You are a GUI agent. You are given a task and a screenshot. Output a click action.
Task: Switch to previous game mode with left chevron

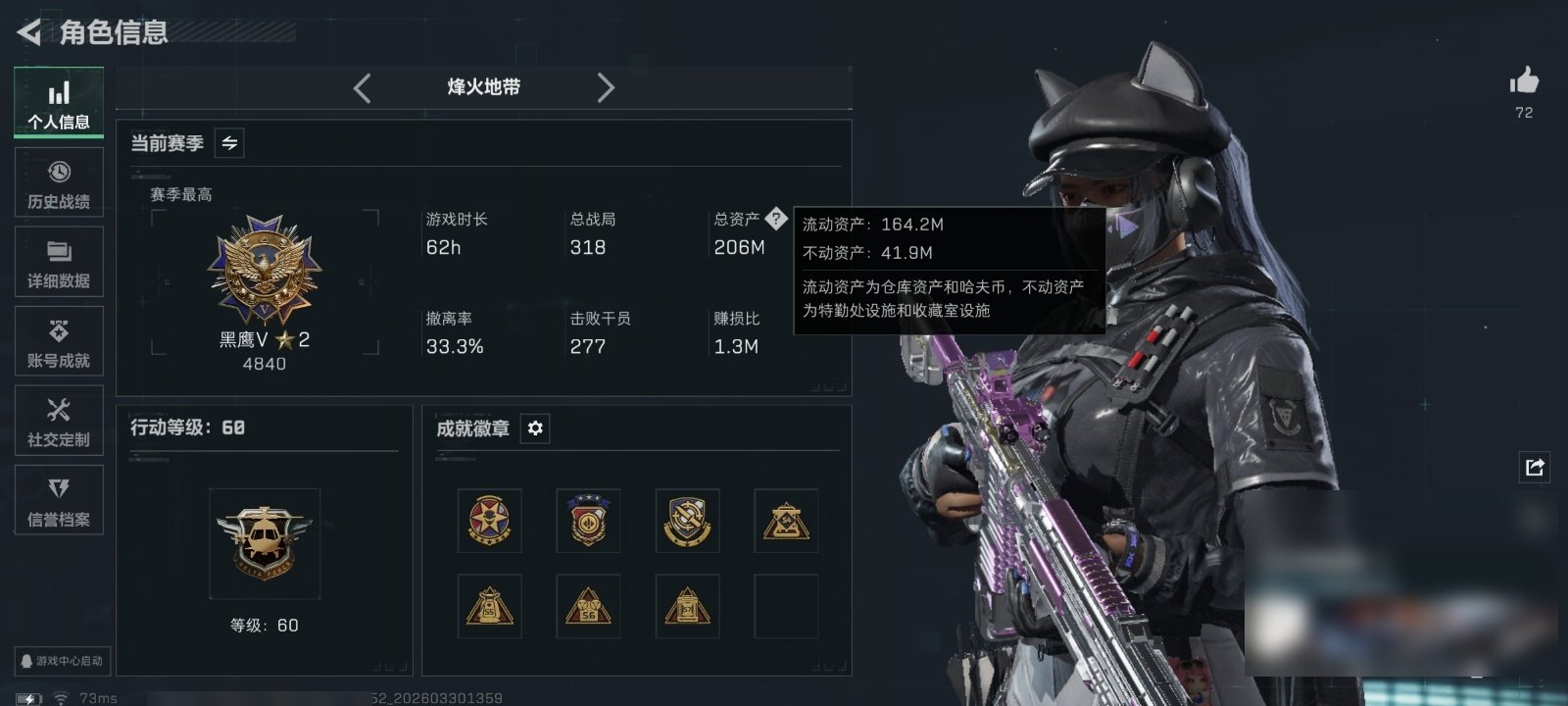tap(362, 88)
